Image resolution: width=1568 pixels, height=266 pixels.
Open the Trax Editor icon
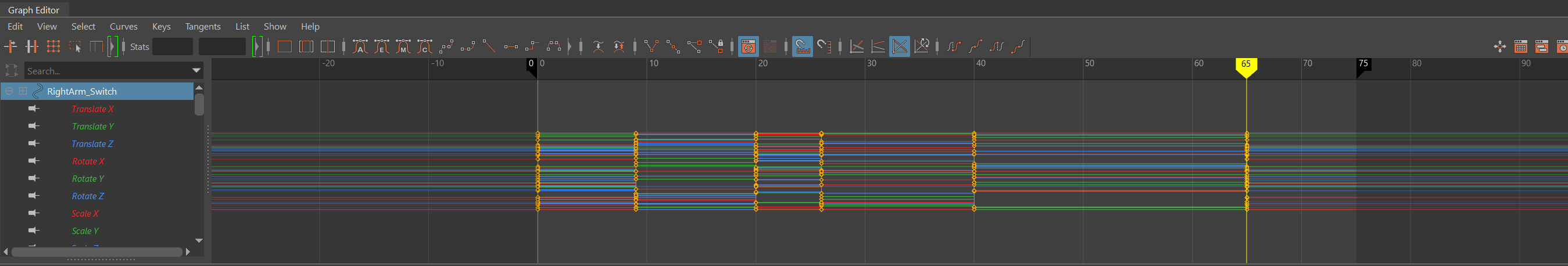tap(1541, 46)
